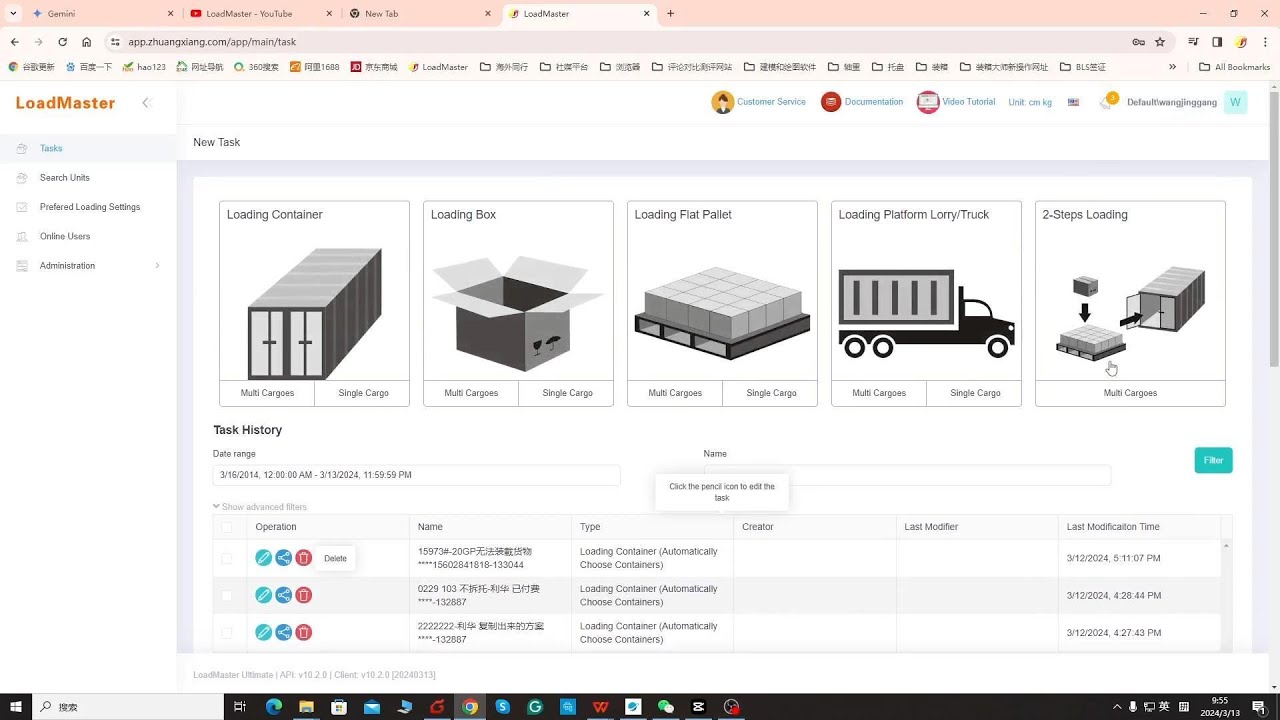Image resolution: width=1280 pixels, height=720 pixels.
Task: Open Windows Start menu
Action: (16, 707)
